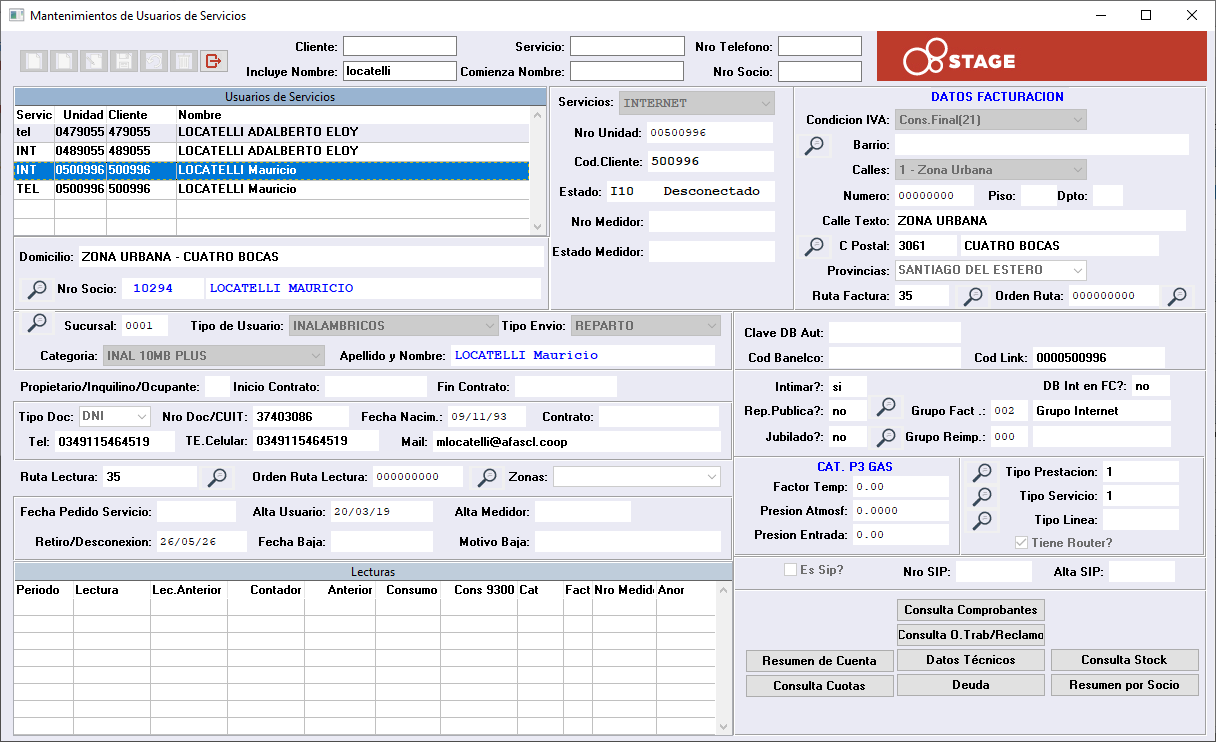Toggle the Es Sip checkbox
This screenshot has width=1216, height=742.
coord(790,570)
